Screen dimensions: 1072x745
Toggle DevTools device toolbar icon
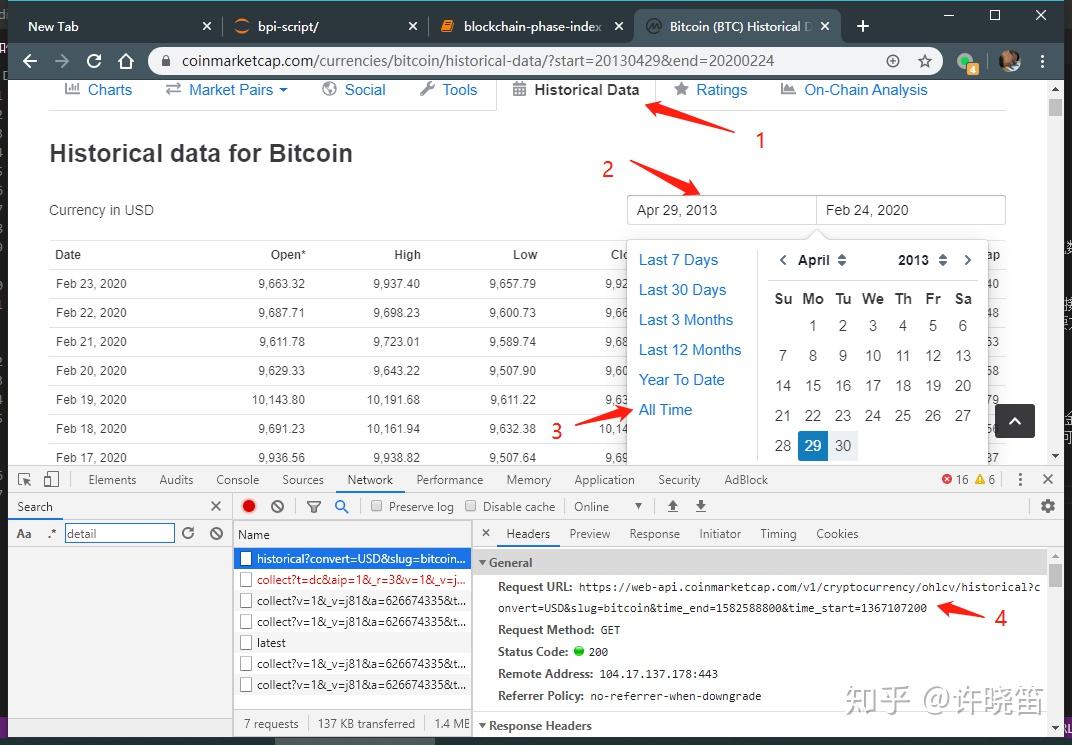[x=51, y=480]
